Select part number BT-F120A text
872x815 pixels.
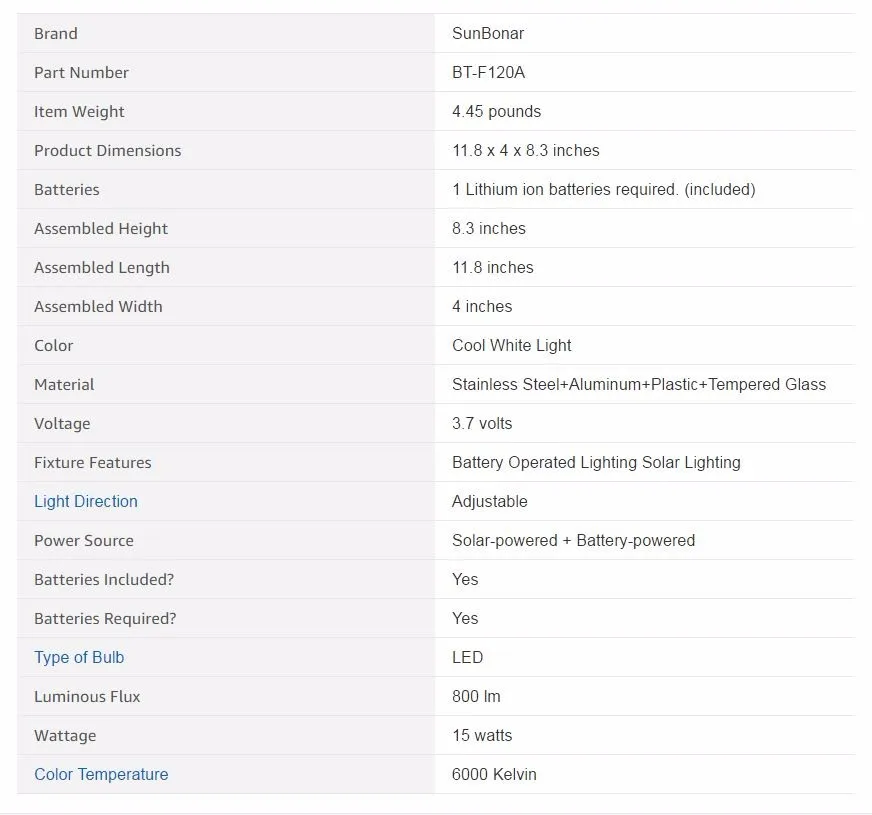[488, 72]
